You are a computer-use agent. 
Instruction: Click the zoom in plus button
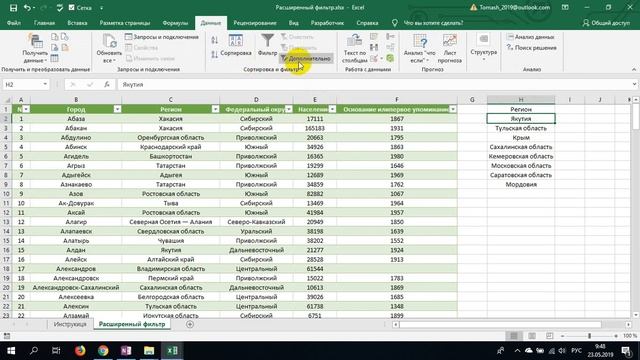(x=616, y=336)
